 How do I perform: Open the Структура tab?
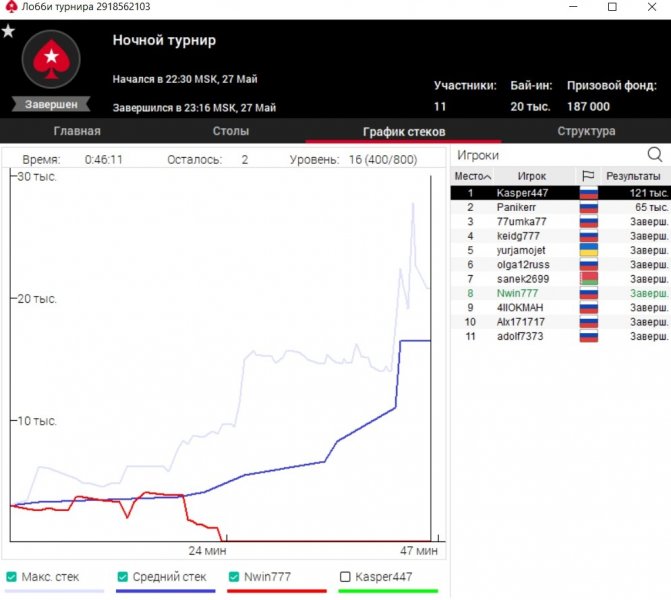[x=586, y=131]
